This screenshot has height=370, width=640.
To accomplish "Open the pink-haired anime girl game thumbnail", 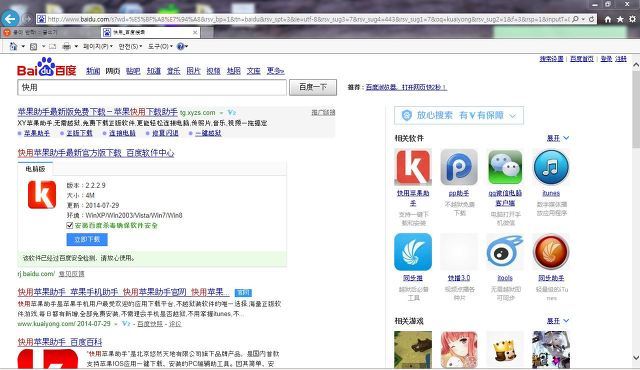I will coord(459,350).
